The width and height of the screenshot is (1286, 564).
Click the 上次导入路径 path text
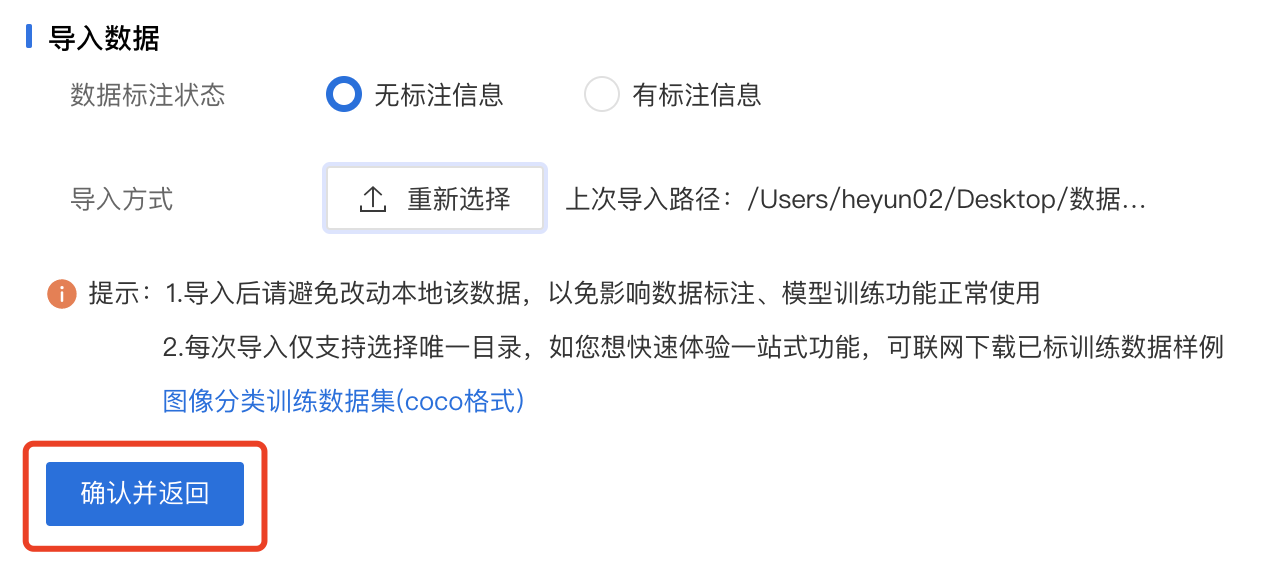(x=856, y=199)
